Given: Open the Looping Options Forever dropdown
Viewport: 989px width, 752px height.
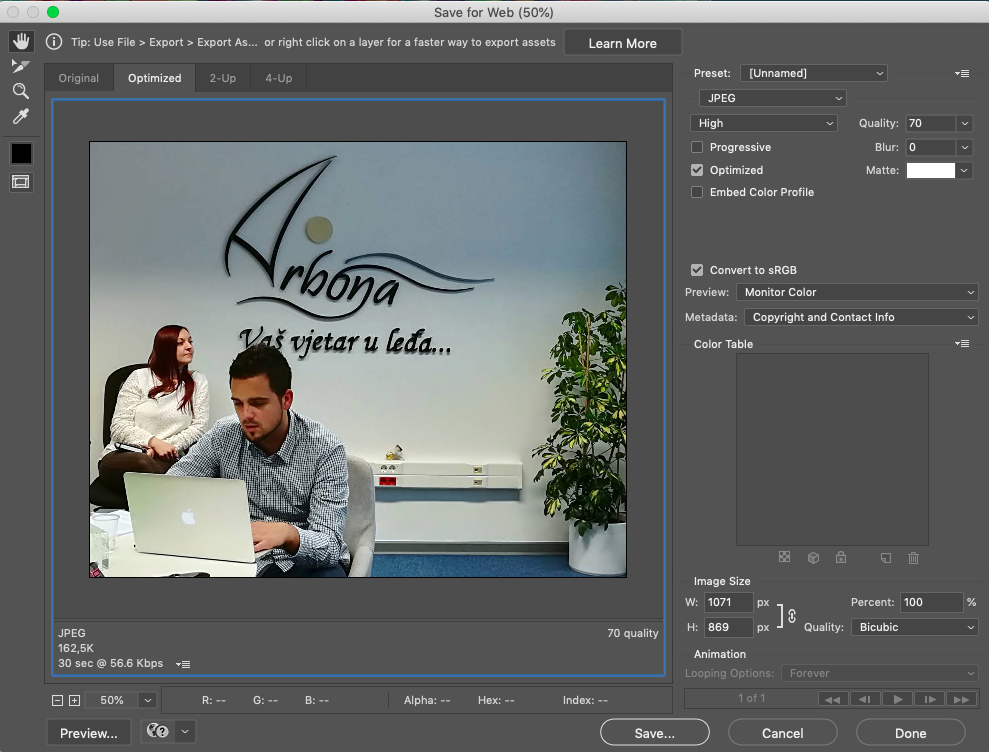Looking at the screenshot, I should tap(880, 673).
